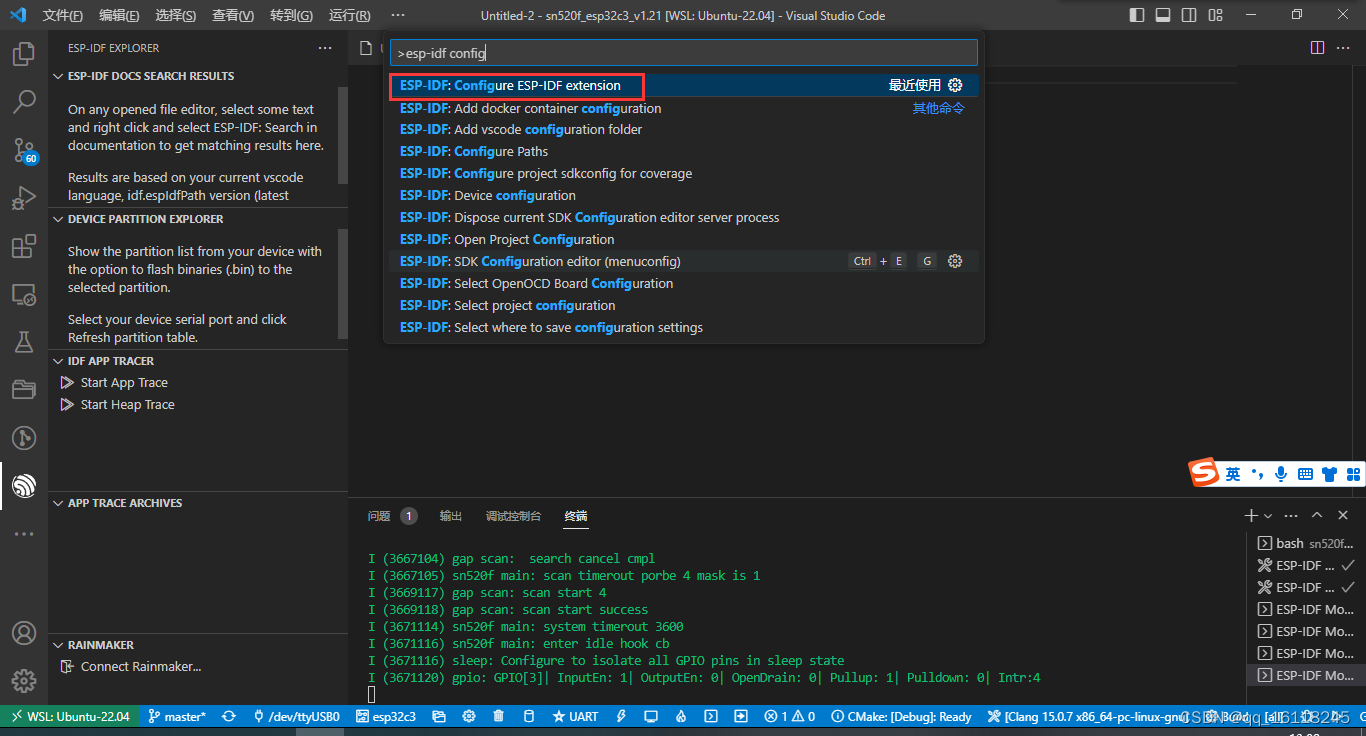
Task: Click the current folder icon in status bar
Action: click(x=439, y=716)
